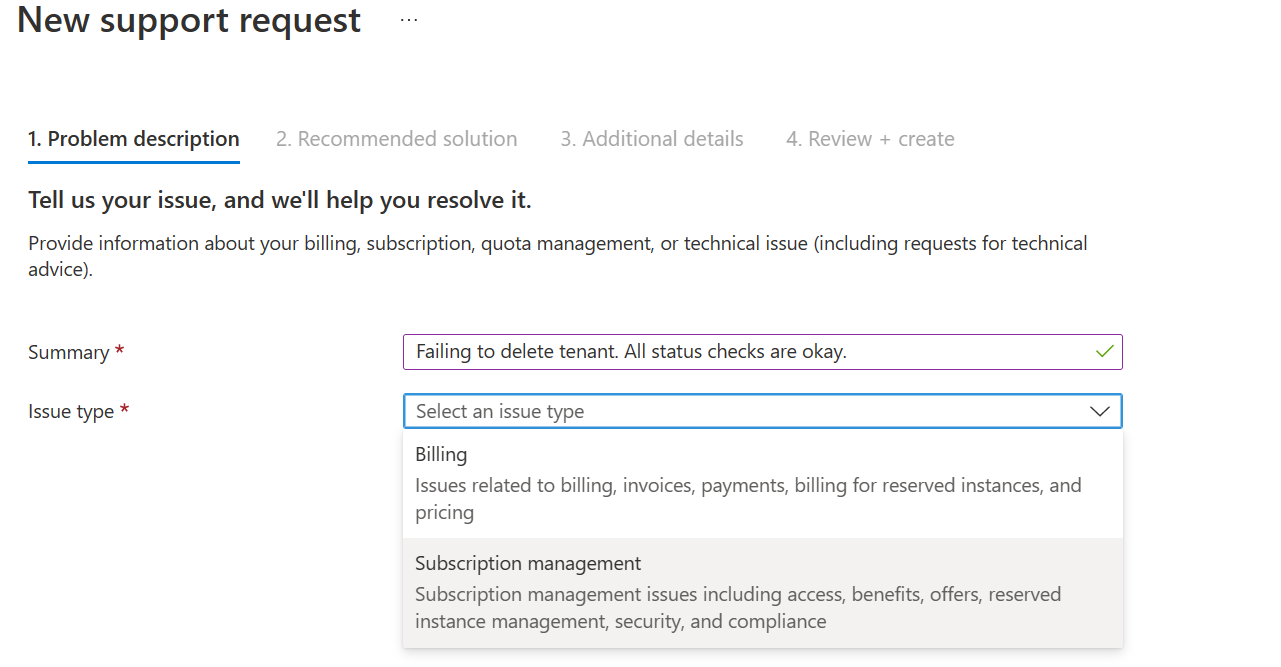The width and height of the screenshot is (1281, 667).
Task: Click the Billing option's description text
Action: coord(748,498)
